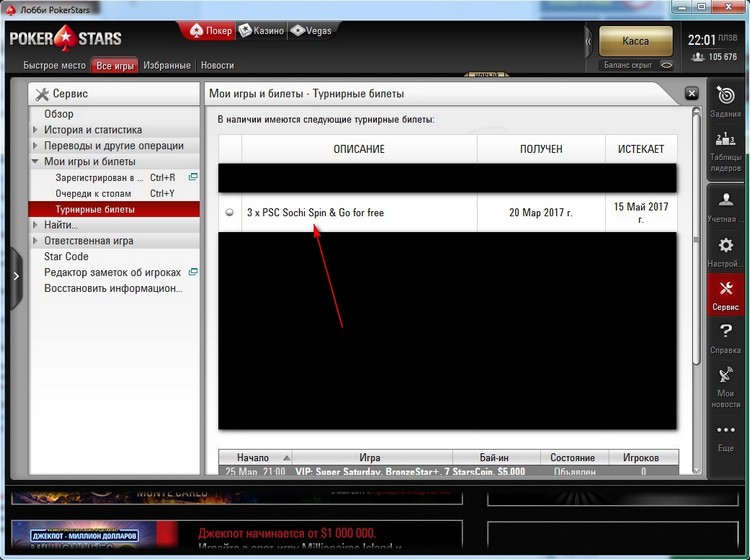Click the ОПИСАНИЕ column header
750x560 pixels.
pos(359,149)
